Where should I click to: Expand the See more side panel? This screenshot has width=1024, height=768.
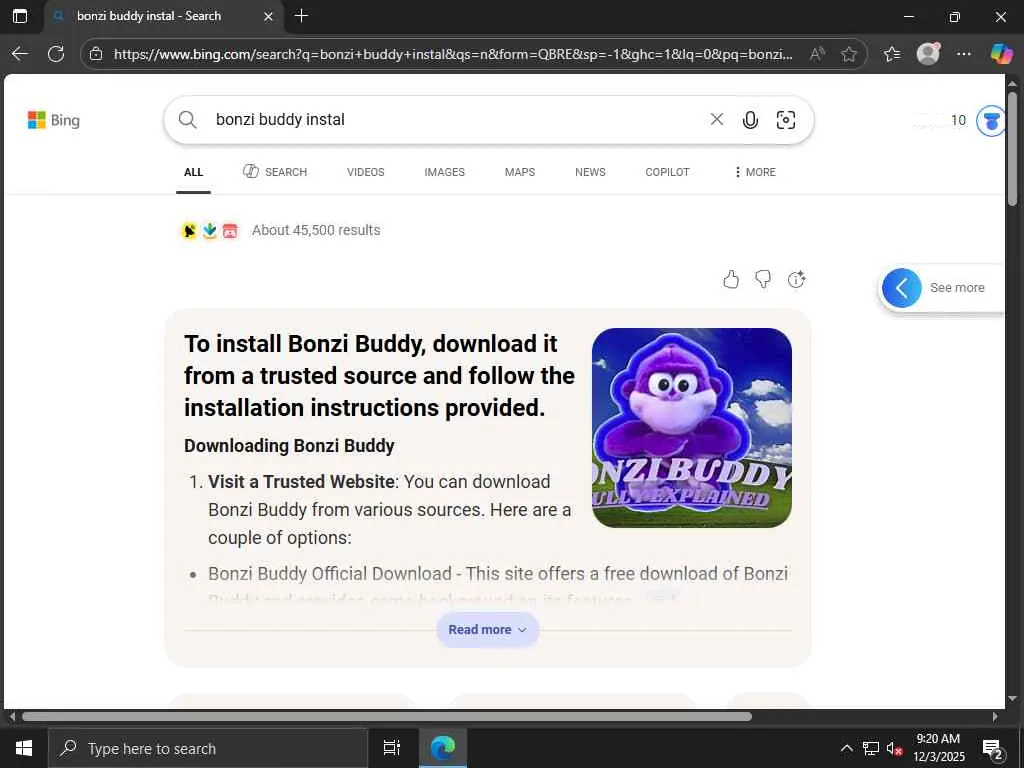(940, 288)
